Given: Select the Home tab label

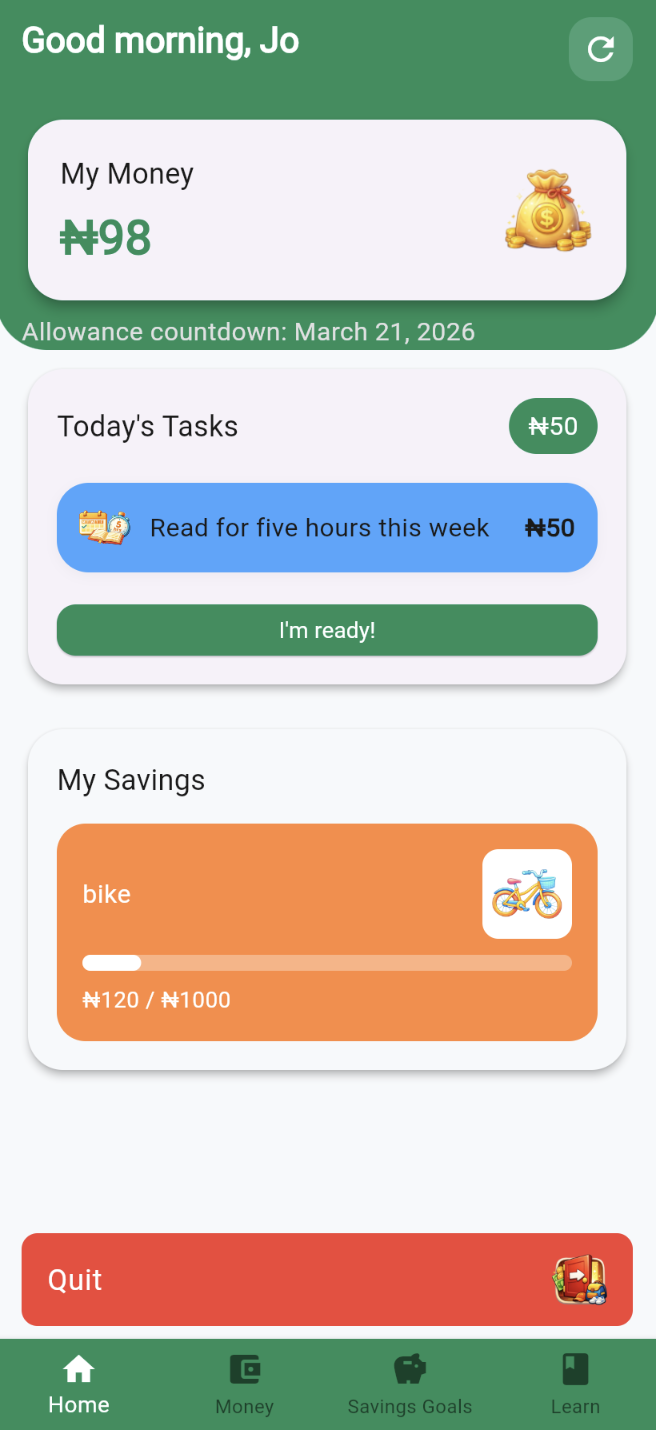Looking at the screenshot, I should [78, 1404].
